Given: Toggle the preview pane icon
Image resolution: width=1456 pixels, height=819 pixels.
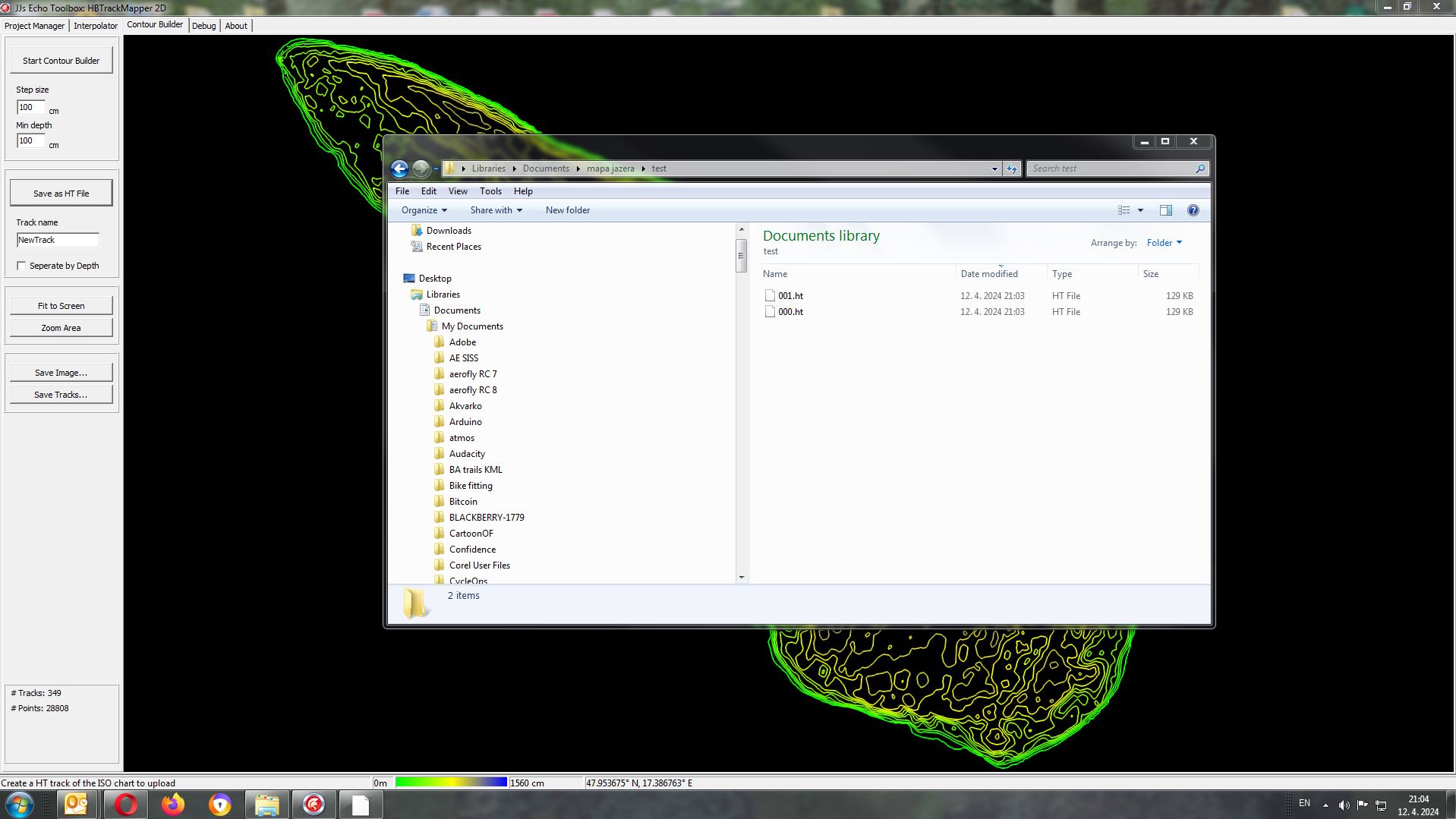Looking at the screenshot, I should (1165, 210).
